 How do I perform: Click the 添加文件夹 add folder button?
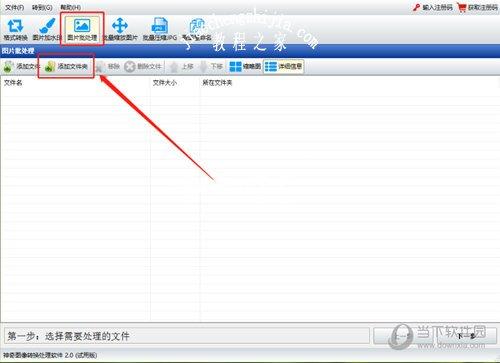pos(66,67)
